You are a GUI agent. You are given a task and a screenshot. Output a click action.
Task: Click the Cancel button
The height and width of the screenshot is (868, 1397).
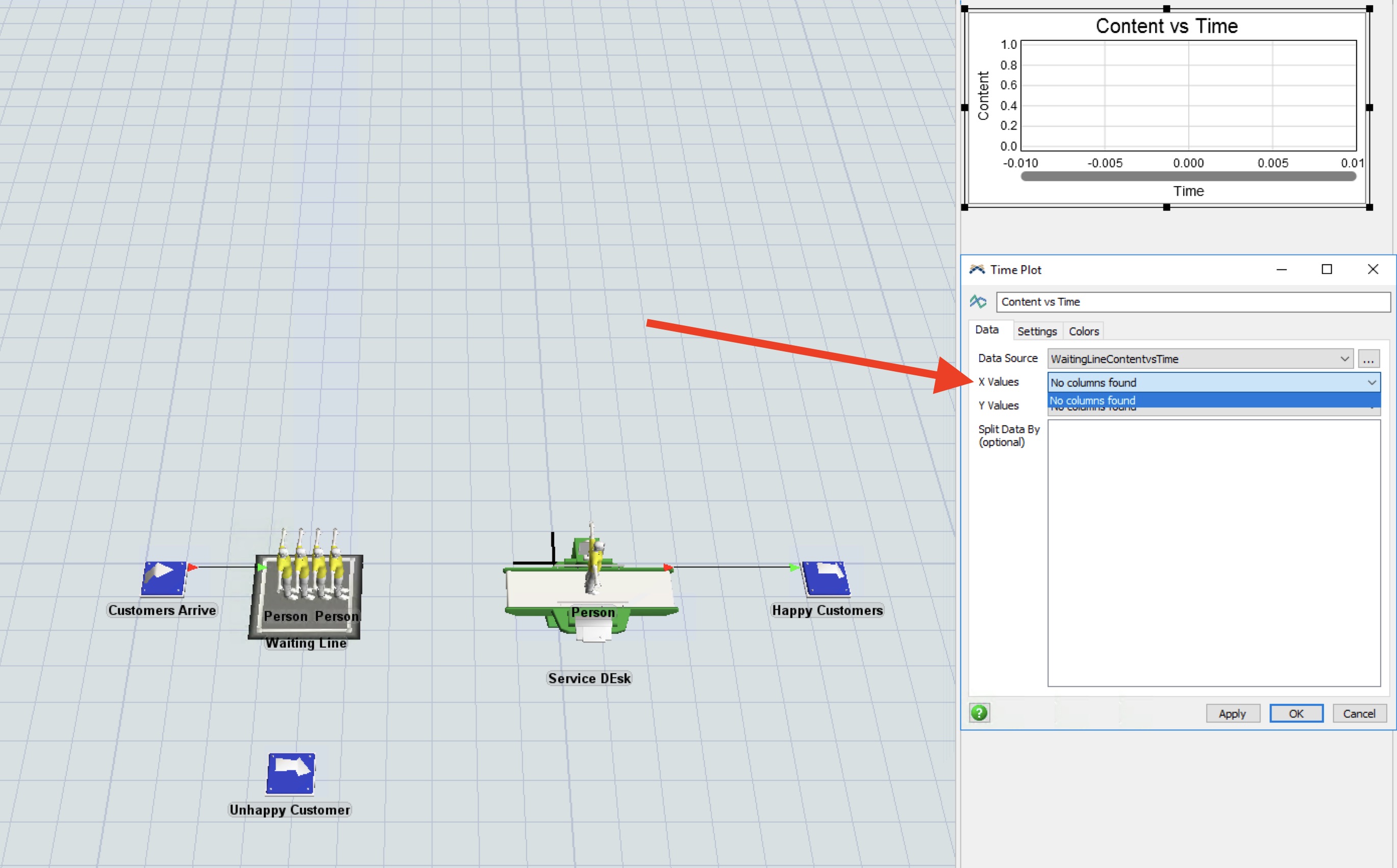click(x=1359, y=713)
